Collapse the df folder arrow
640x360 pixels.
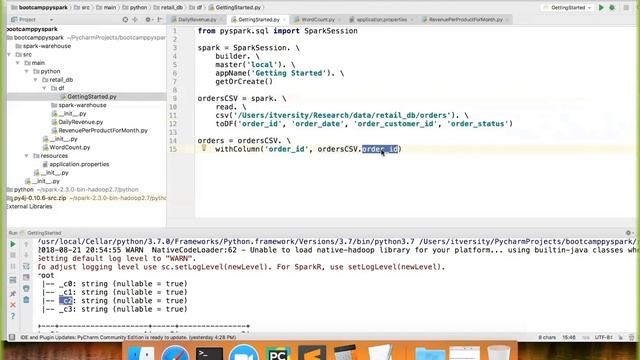44,88
